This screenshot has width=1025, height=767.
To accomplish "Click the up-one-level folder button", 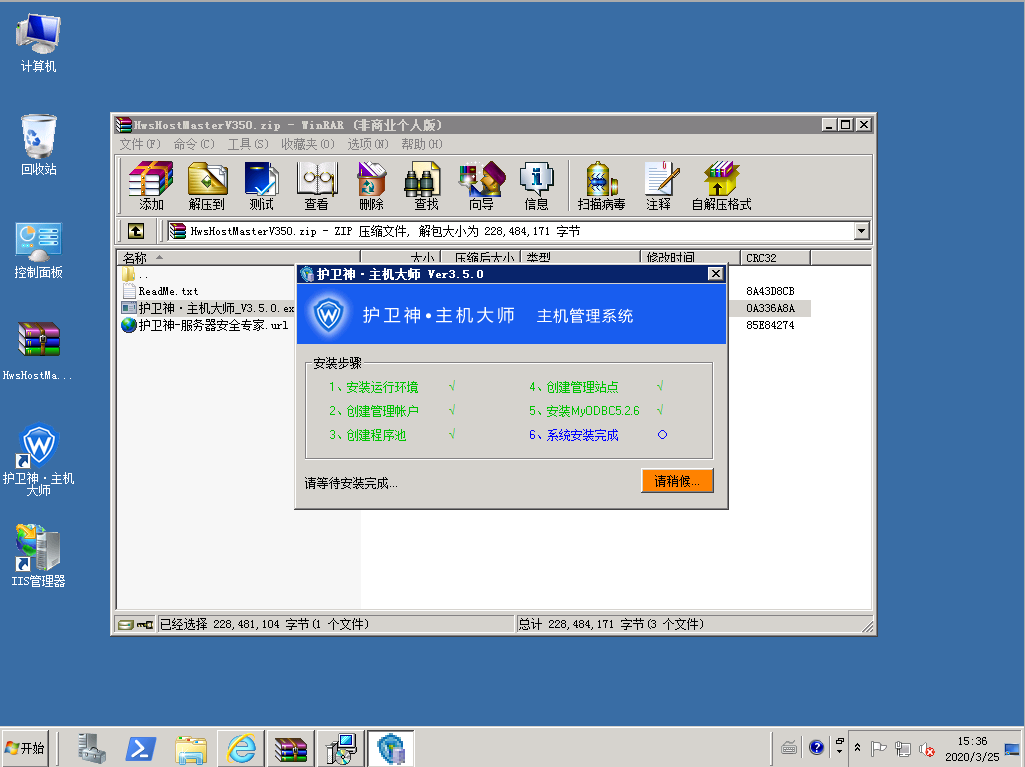I will (136, 231).
